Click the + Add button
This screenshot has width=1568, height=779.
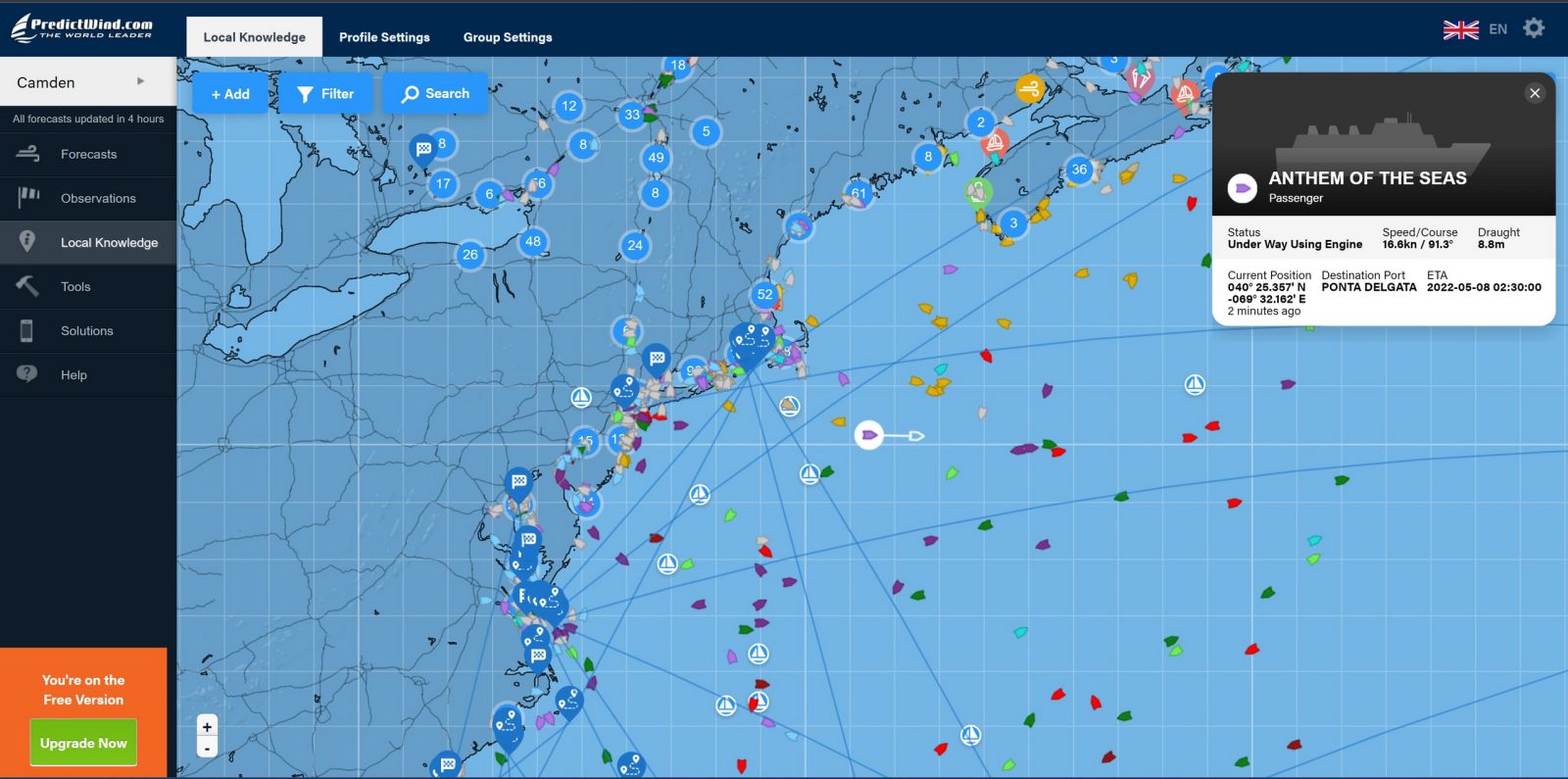click(230, 94)
